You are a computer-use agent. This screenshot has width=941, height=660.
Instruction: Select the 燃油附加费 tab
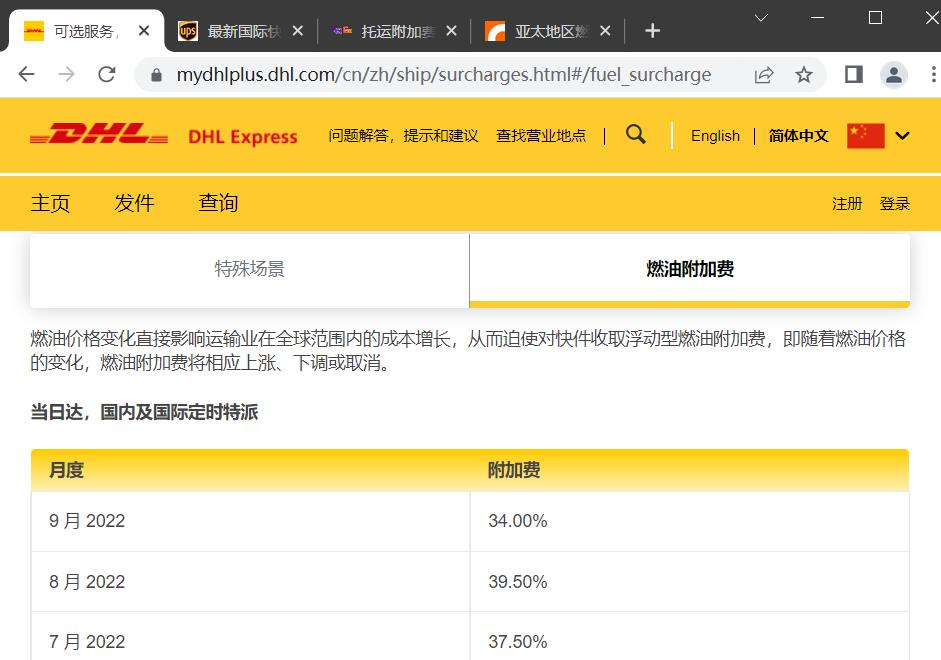690,270
